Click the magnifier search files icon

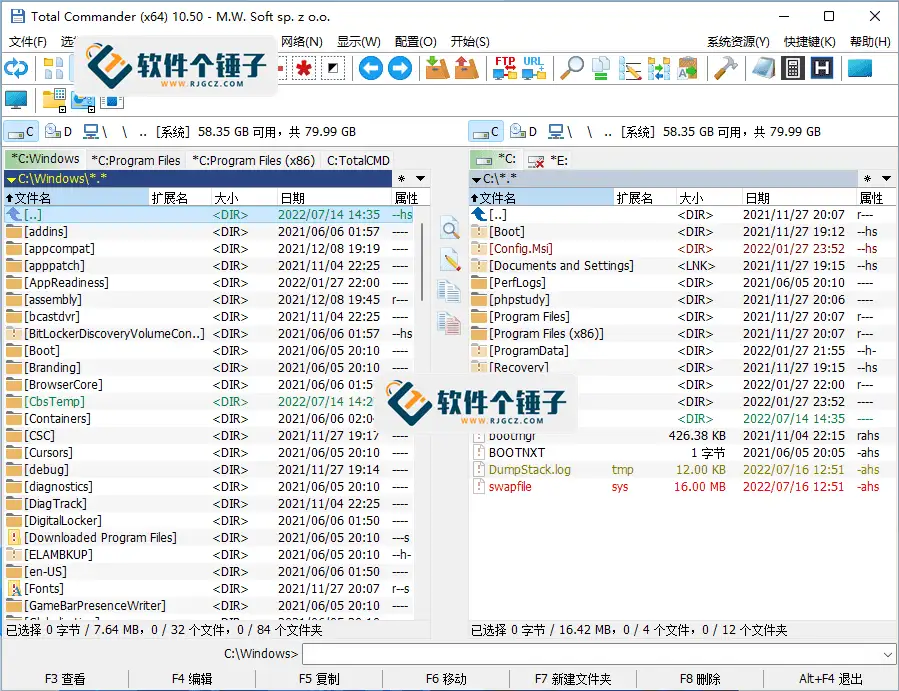pos(572,68)
